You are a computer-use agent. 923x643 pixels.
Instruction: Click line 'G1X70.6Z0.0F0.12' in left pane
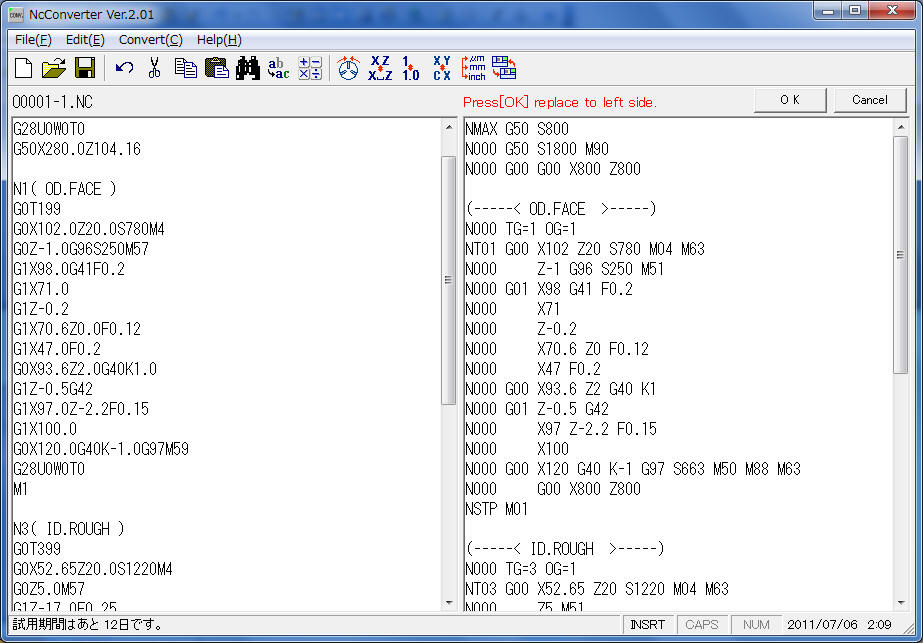pos(77,329)
